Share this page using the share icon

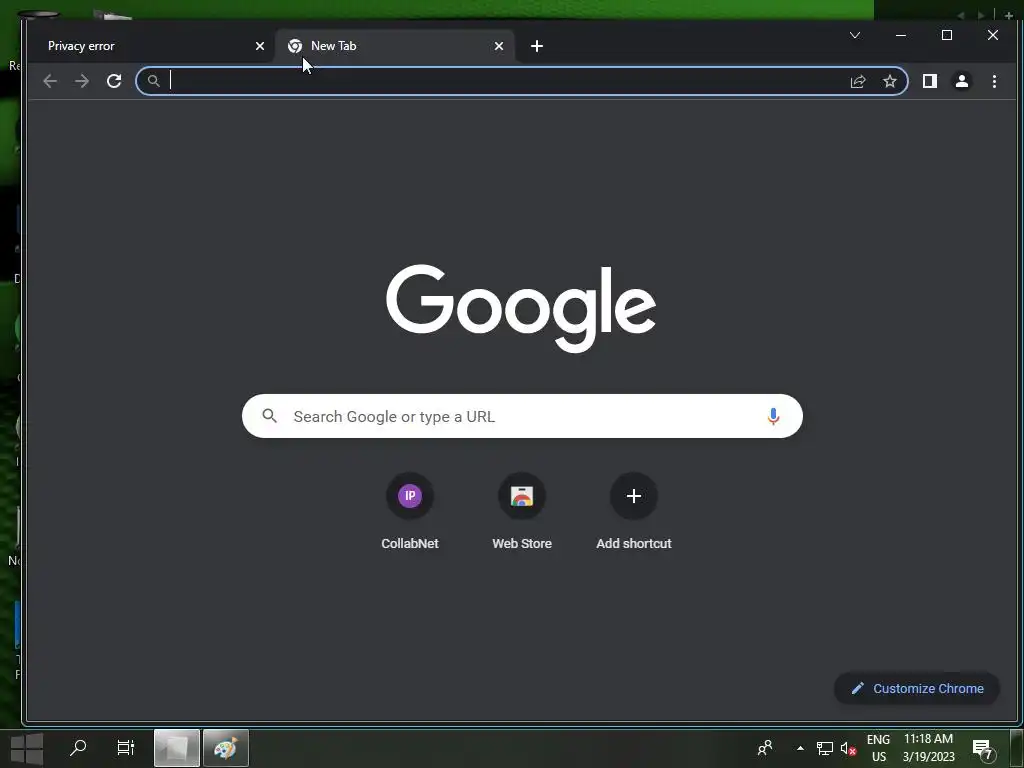click(858, 81)
